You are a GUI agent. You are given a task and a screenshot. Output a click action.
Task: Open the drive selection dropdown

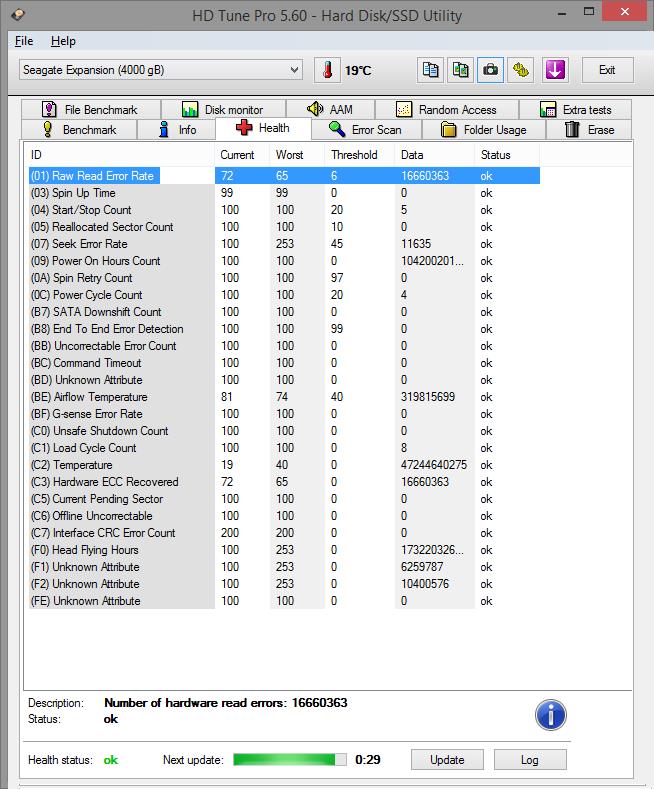click(x=161, y=70)
